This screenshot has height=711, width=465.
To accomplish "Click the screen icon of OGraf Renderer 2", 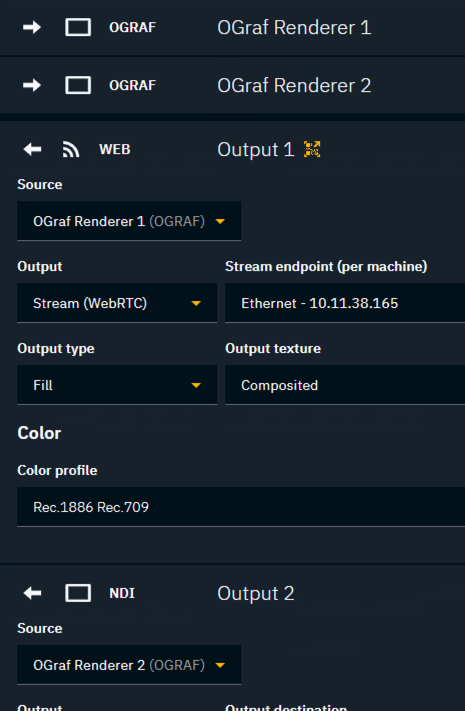I will tap(78, 85).
